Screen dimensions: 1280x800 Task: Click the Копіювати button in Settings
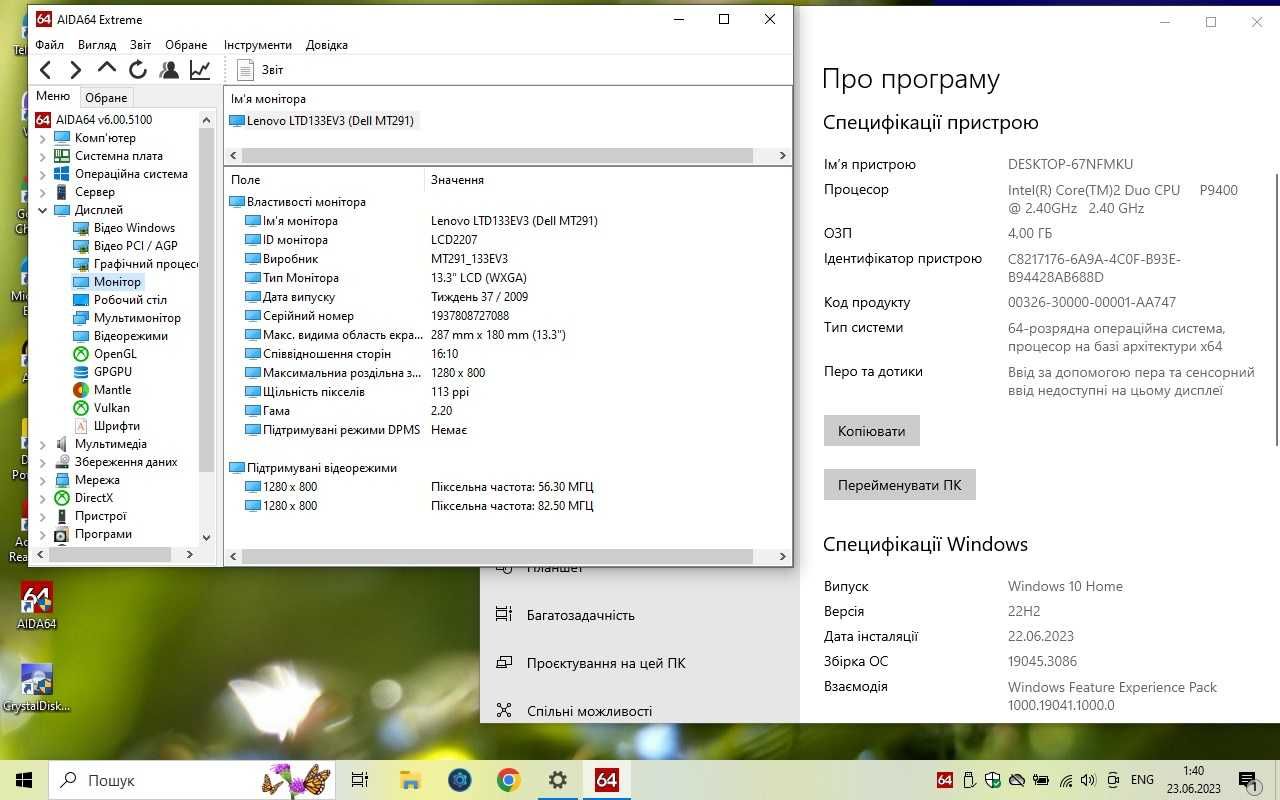click(871, 431)
